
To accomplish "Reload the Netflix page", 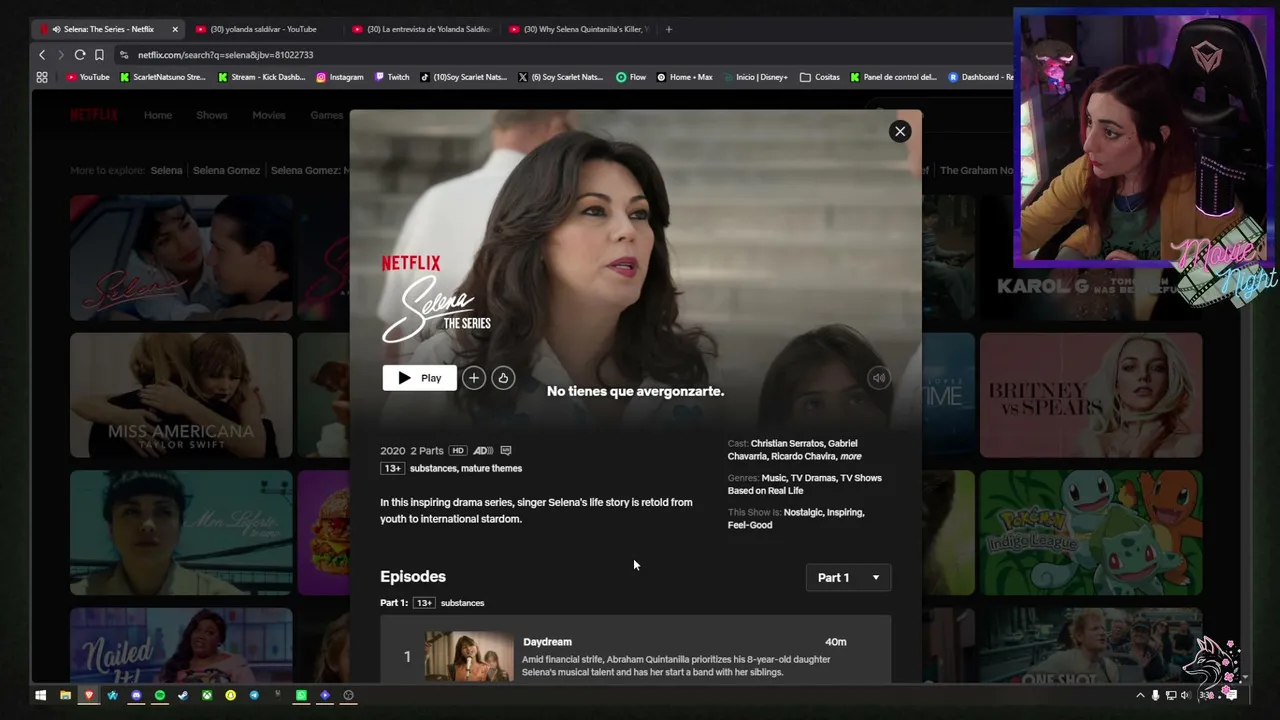I will click(x=80, y=55).
